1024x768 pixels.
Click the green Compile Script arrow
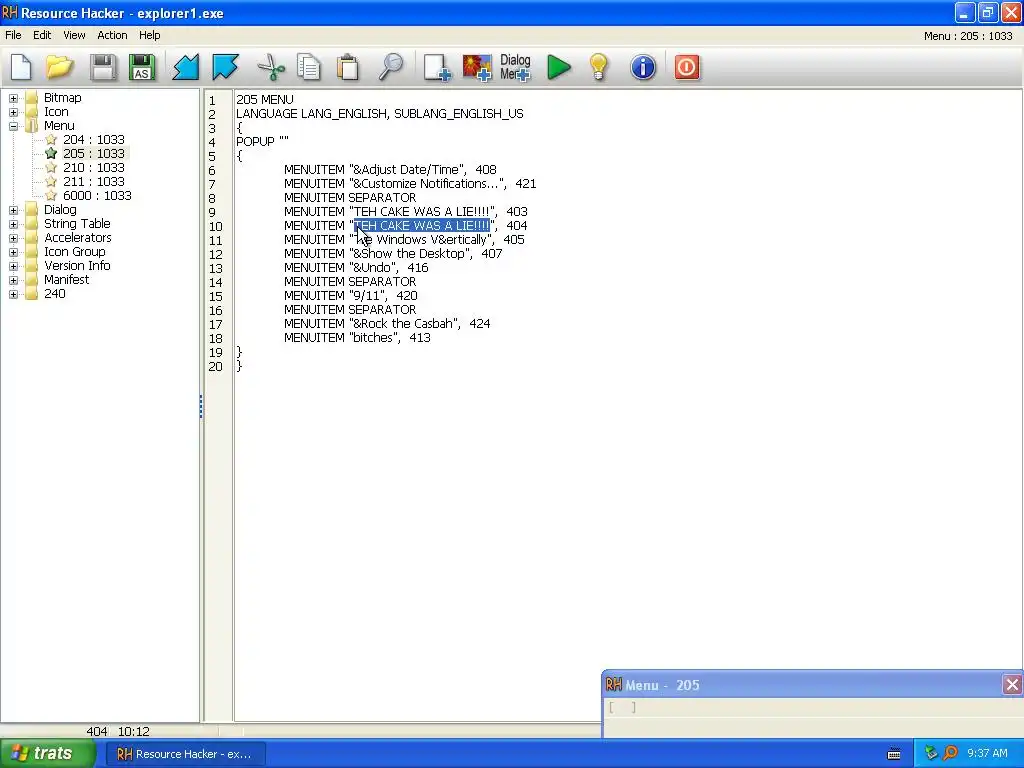click(x=558, y=67)
